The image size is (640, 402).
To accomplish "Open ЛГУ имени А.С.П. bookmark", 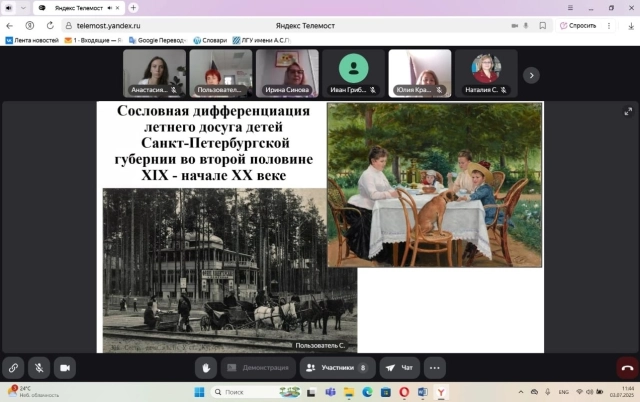I will tap(261, 40).
